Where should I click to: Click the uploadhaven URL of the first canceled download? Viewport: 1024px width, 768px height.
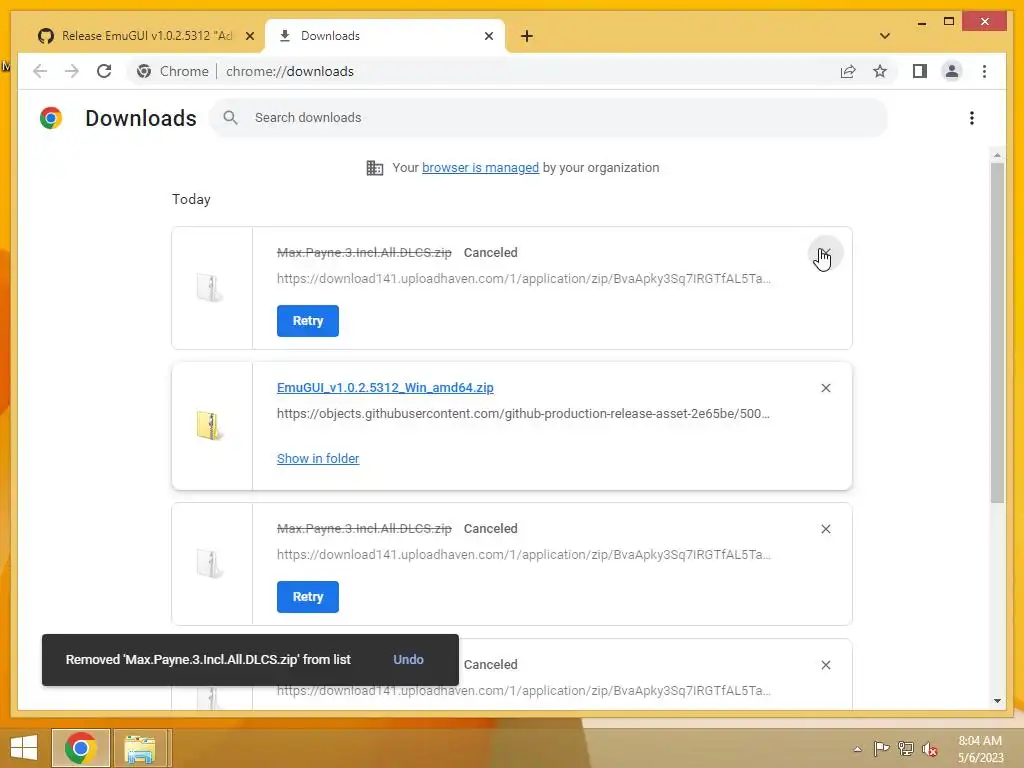pyautogui.click(x=524, y=278)
